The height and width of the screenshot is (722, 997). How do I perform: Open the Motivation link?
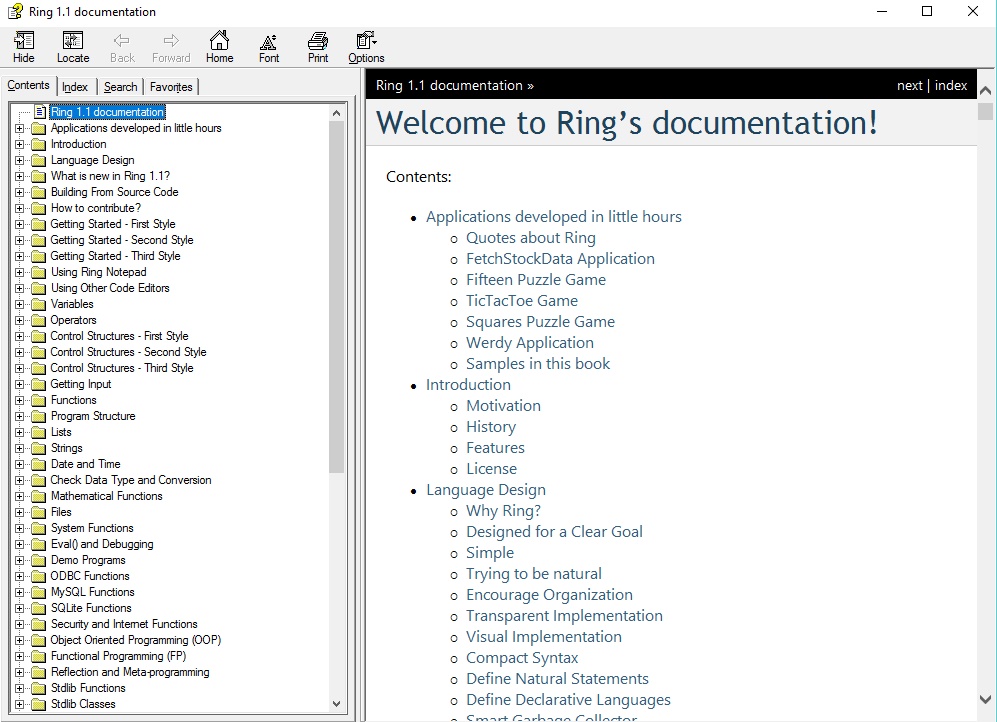[x=504, y=405]
